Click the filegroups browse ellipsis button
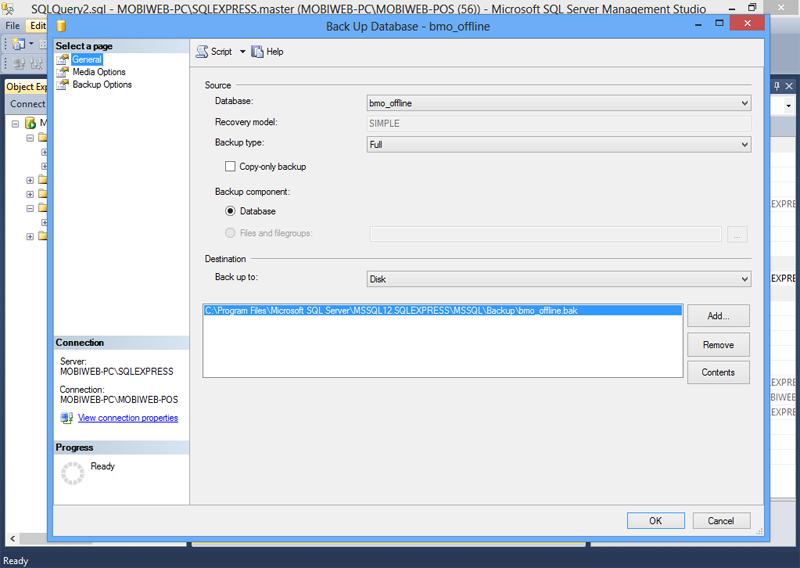 coord(737,235)
